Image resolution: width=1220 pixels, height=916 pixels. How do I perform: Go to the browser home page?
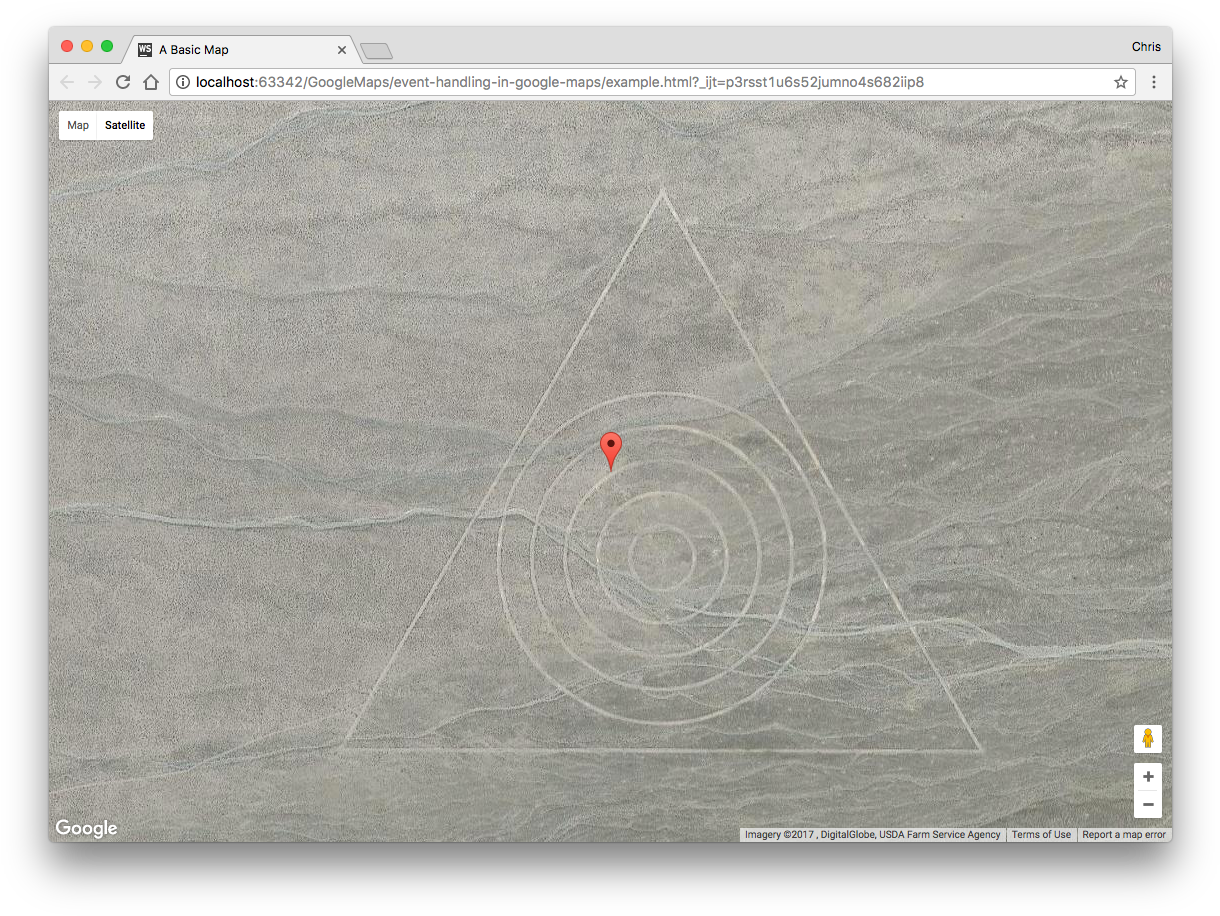point(150,82)
